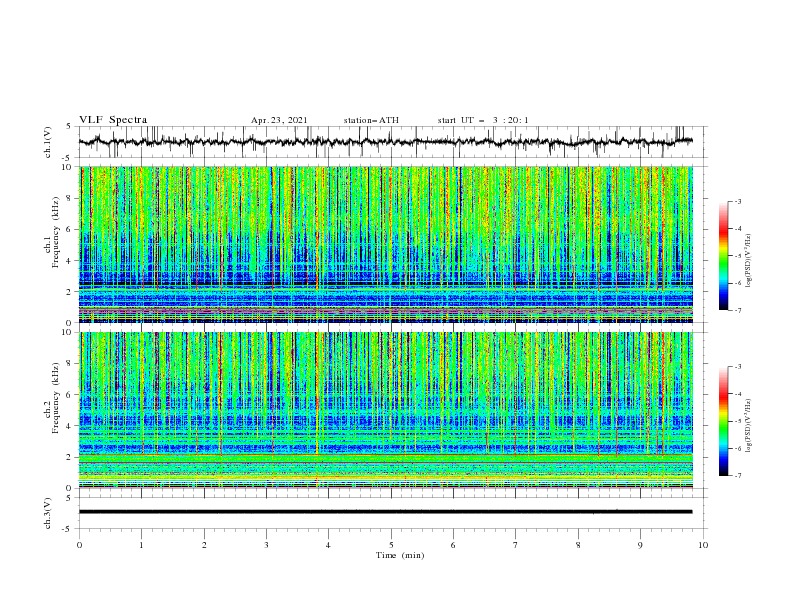Viewport: 792px width, 612px height.
Task: Click the time axis tick label '10'
Action: click(x=703, y=545)
